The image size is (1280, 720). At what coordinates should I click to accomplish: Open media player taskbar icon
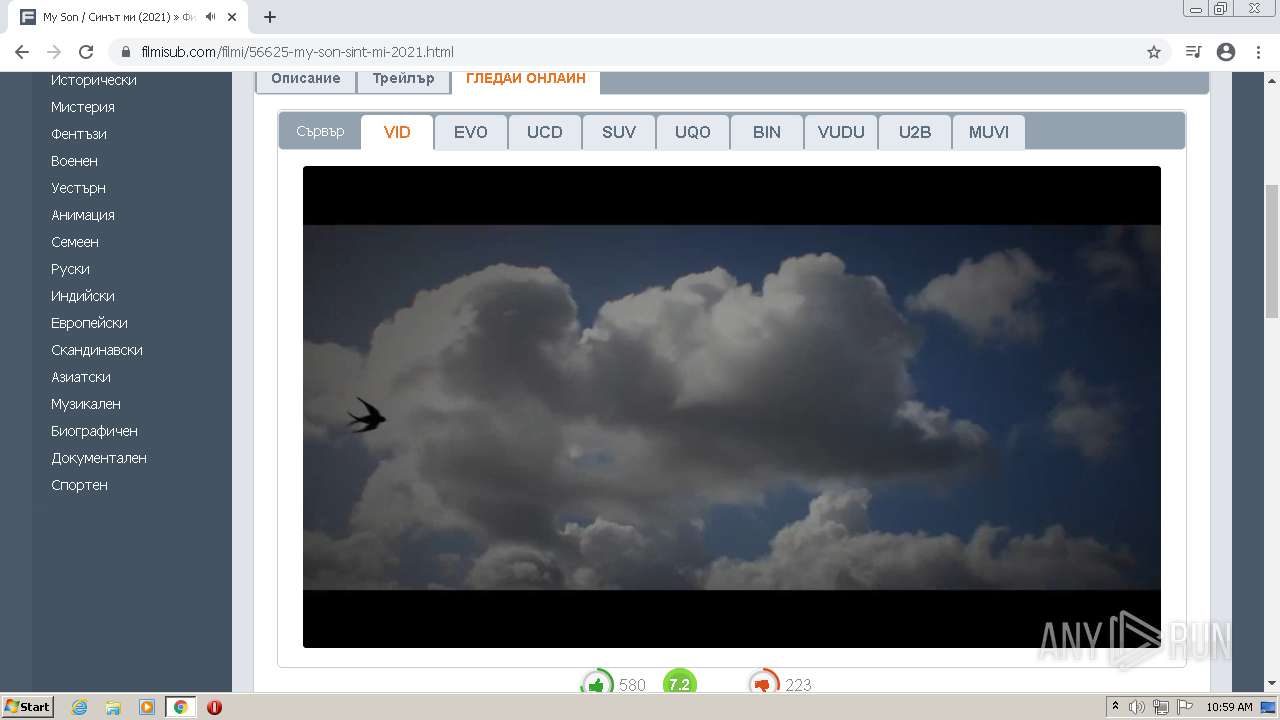[x=147, y=707]
